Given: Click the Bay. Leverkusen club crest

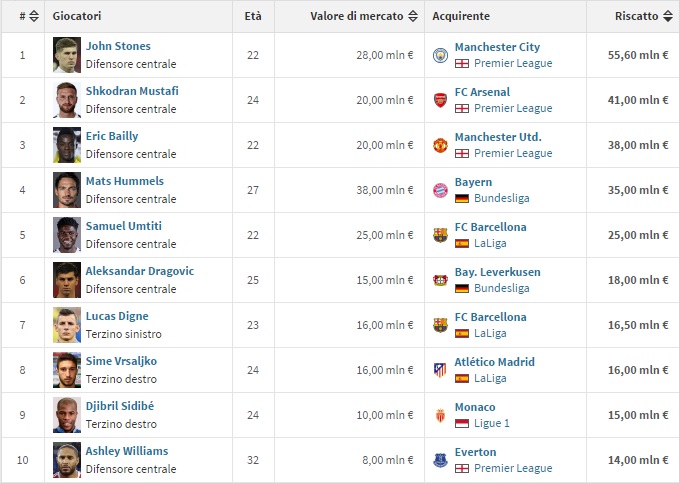Looking at the screenshot, I should pyautogui.click(x=440, y=280).
